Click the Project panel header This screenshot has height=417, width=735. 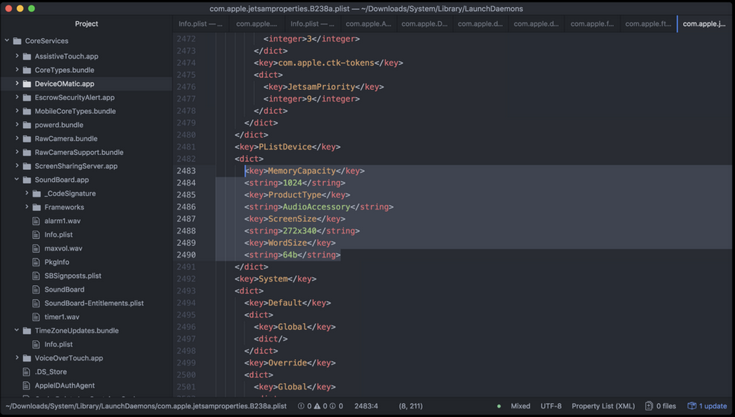86,24
